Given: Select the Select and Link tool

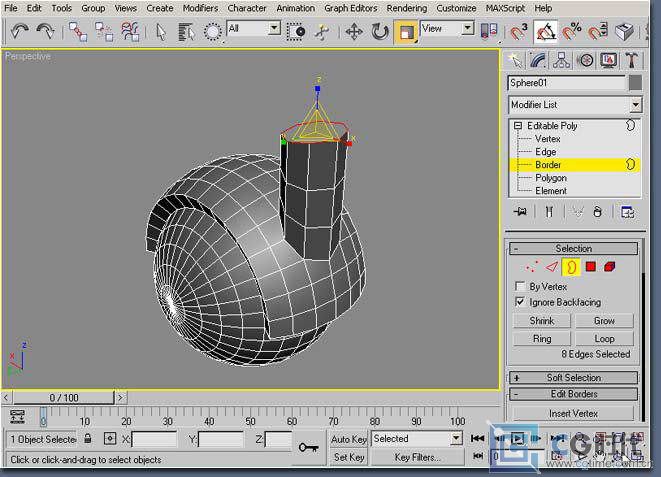Looking at the screenshot, I should 78,32.
